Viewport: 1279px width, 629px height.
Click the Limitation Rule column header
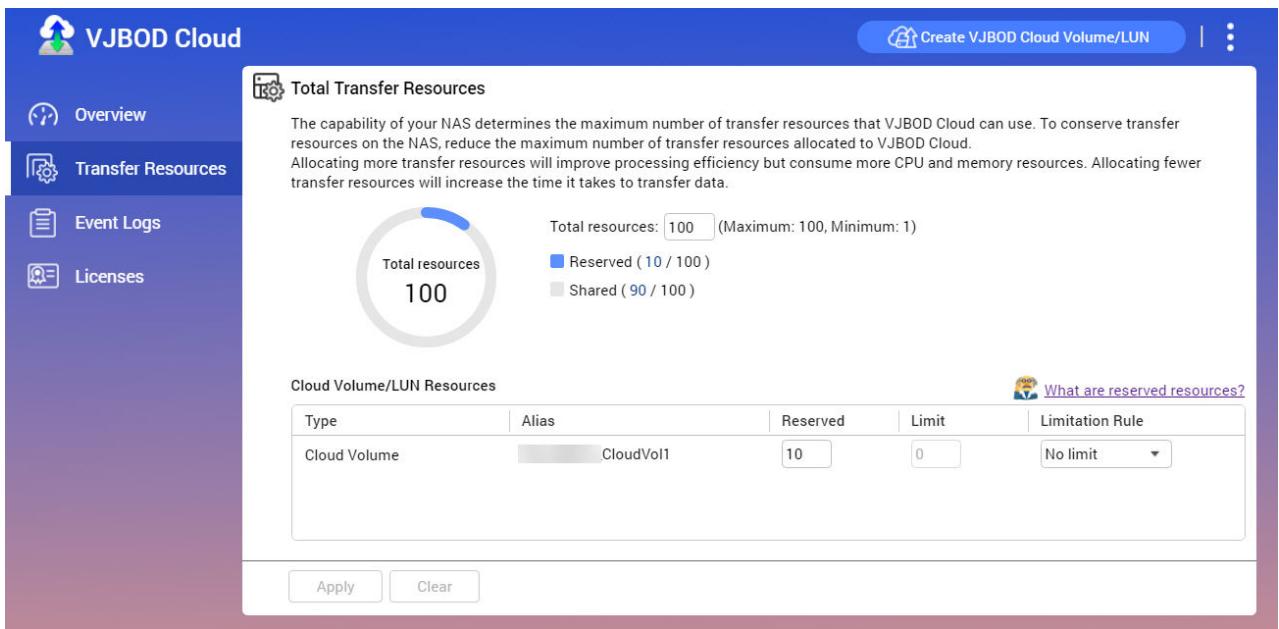point(1091,422)
